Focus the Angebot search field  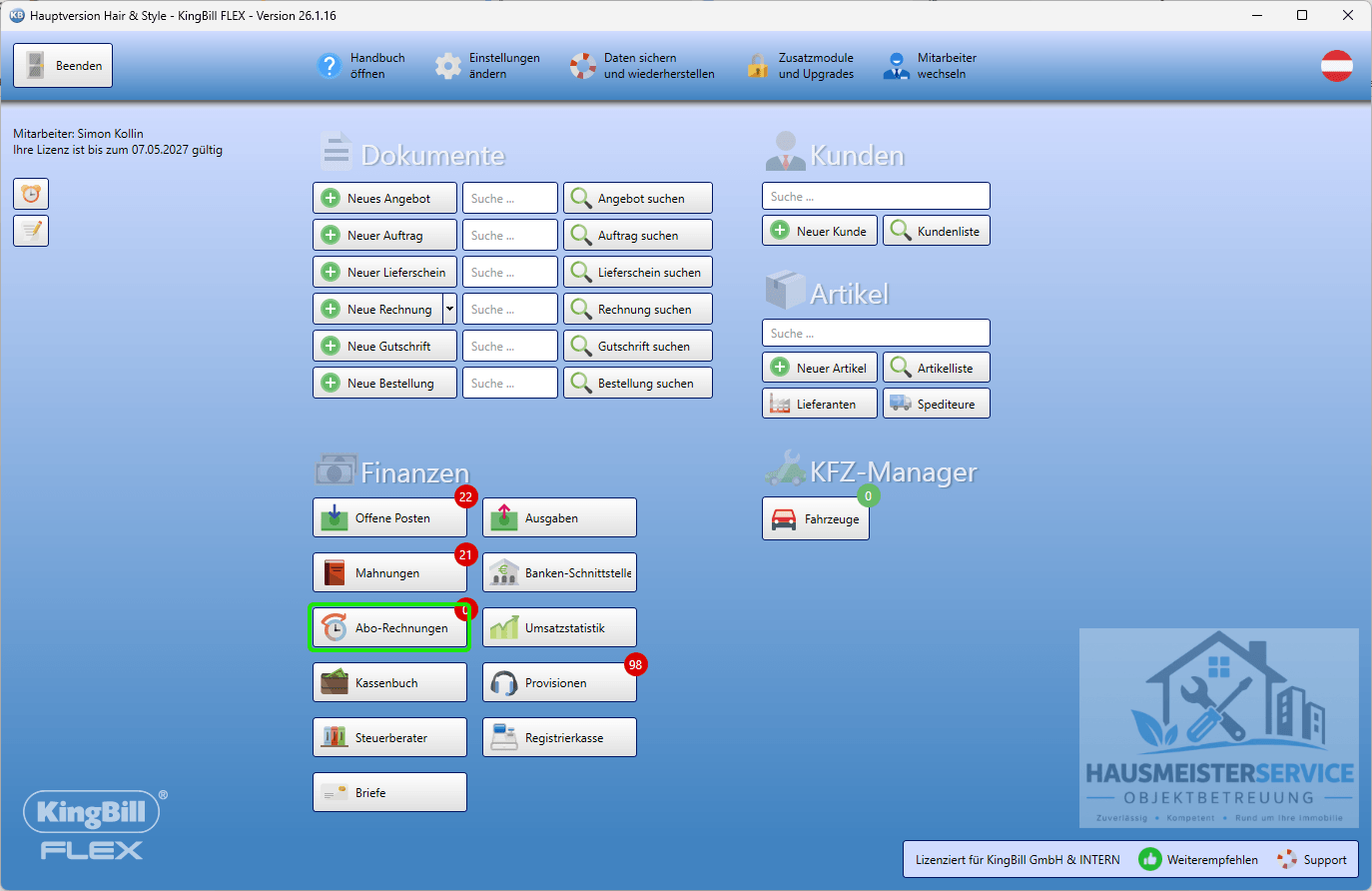pos(510,199)
